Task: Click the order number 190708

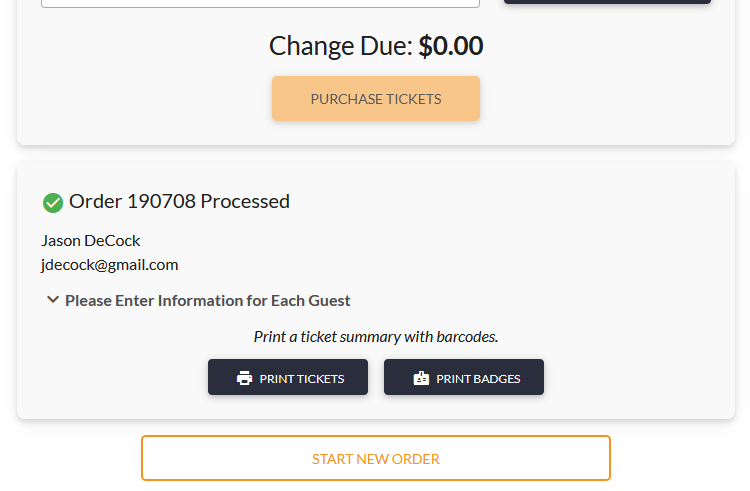Action: tap(161, 201)
